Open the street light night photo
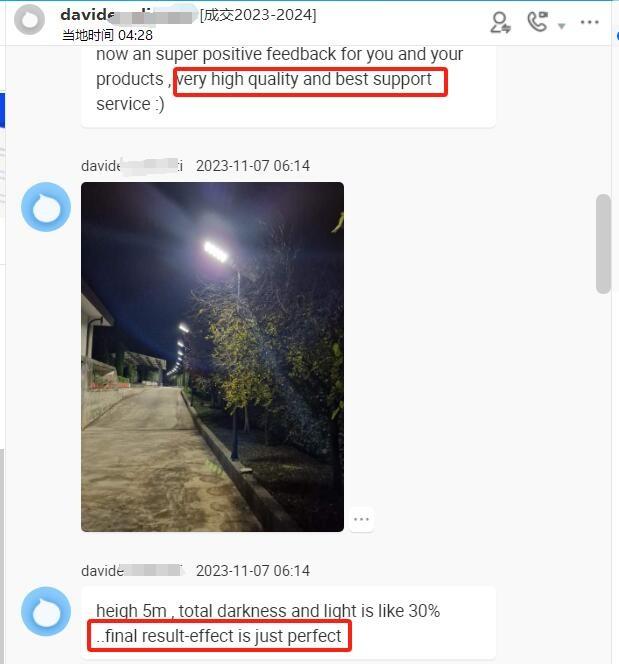The width and height of the screenshot is (619, 664). pos(212,357)
